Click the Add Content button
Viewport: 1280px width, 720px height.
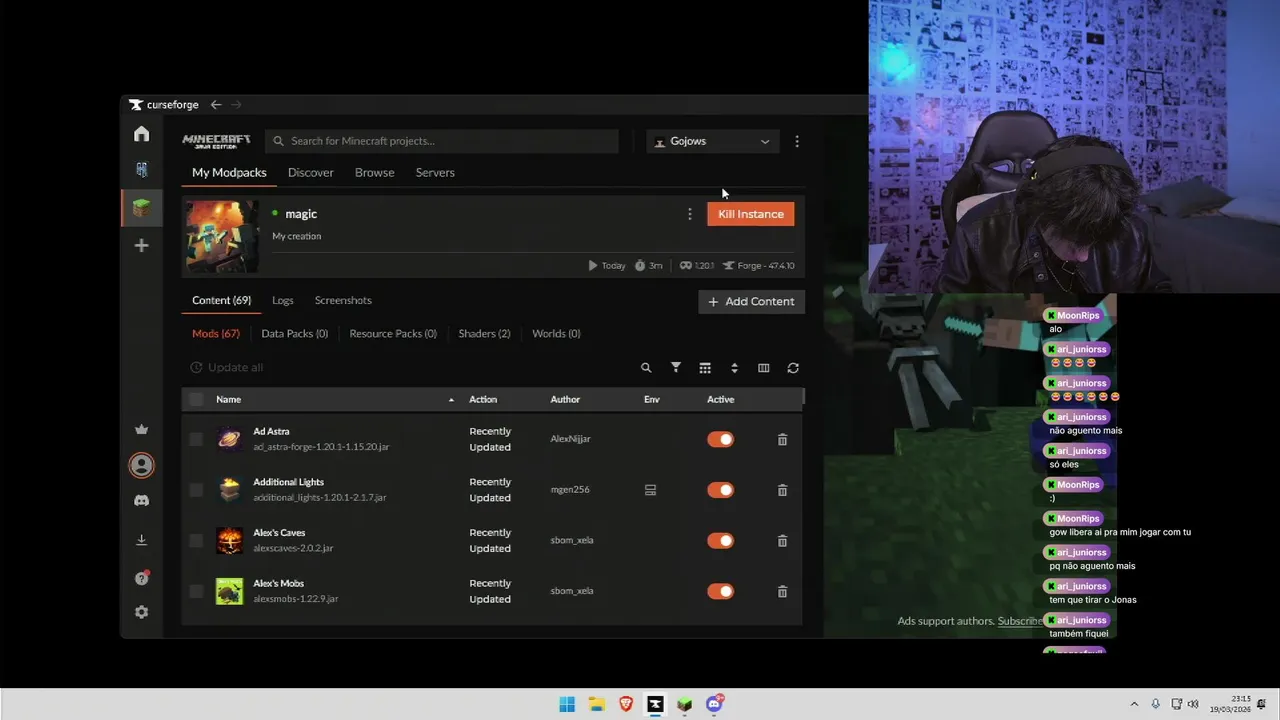pyautogui.click(x=752, y=301)
